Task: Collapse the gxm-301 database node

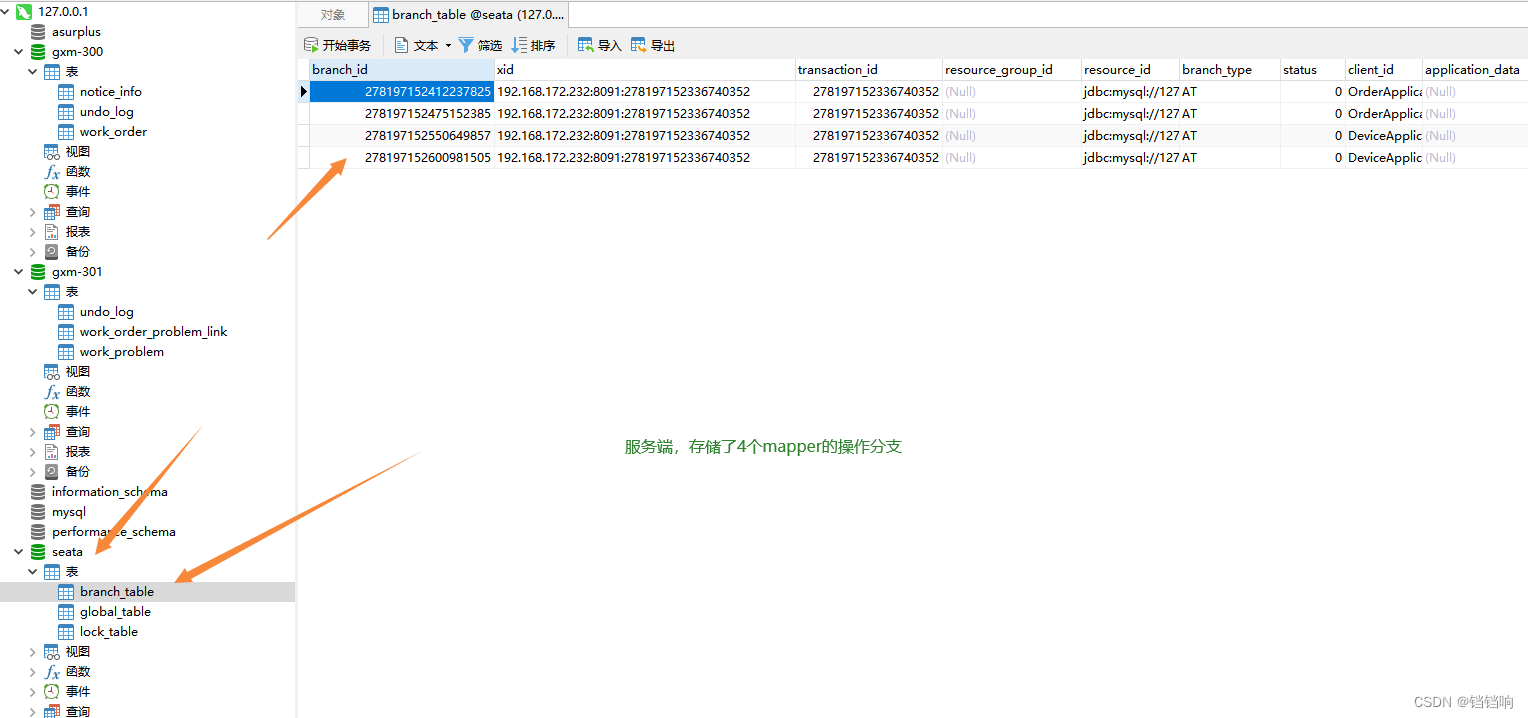Action: click(x=19, y=272)
